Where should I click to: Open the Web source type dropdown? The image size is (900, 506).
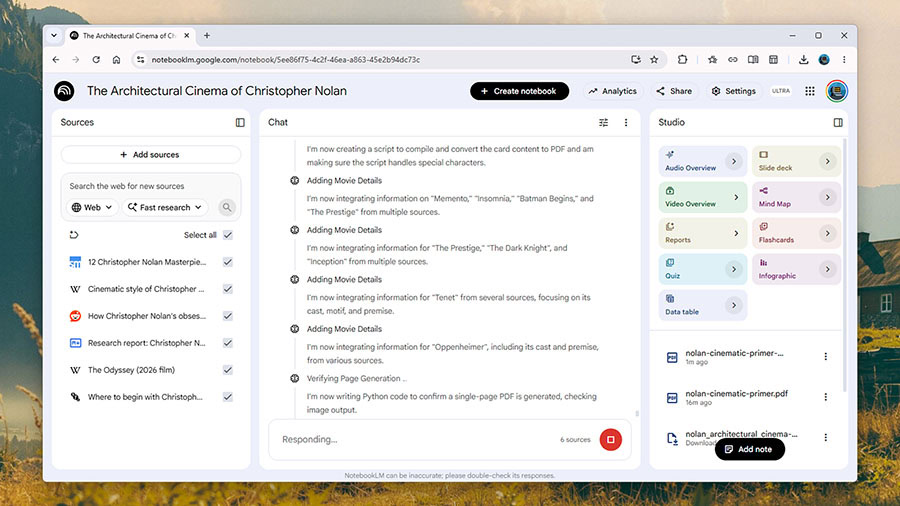92,207
